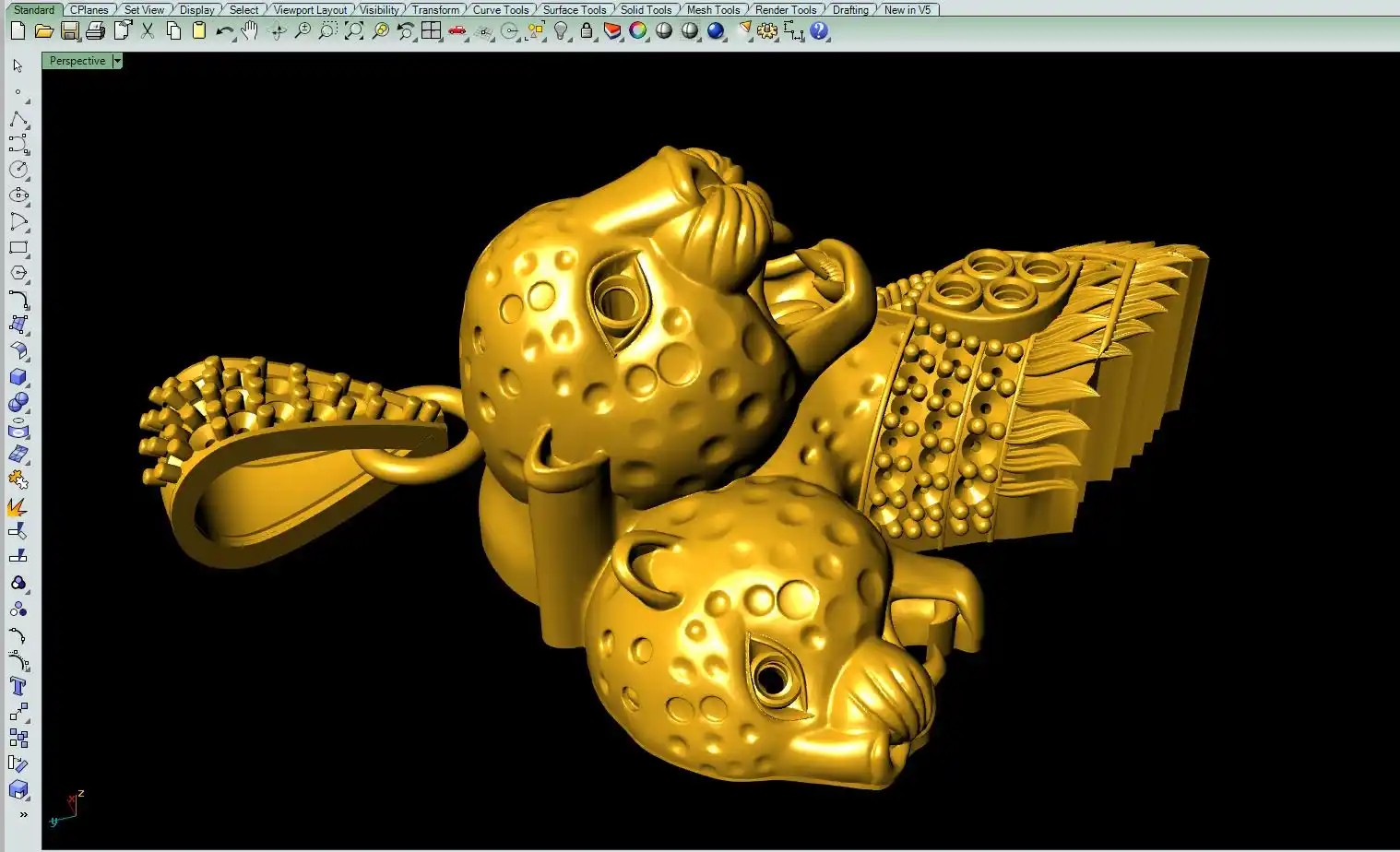Toggle the Shaded viewport sphere icon

[664, 31]
